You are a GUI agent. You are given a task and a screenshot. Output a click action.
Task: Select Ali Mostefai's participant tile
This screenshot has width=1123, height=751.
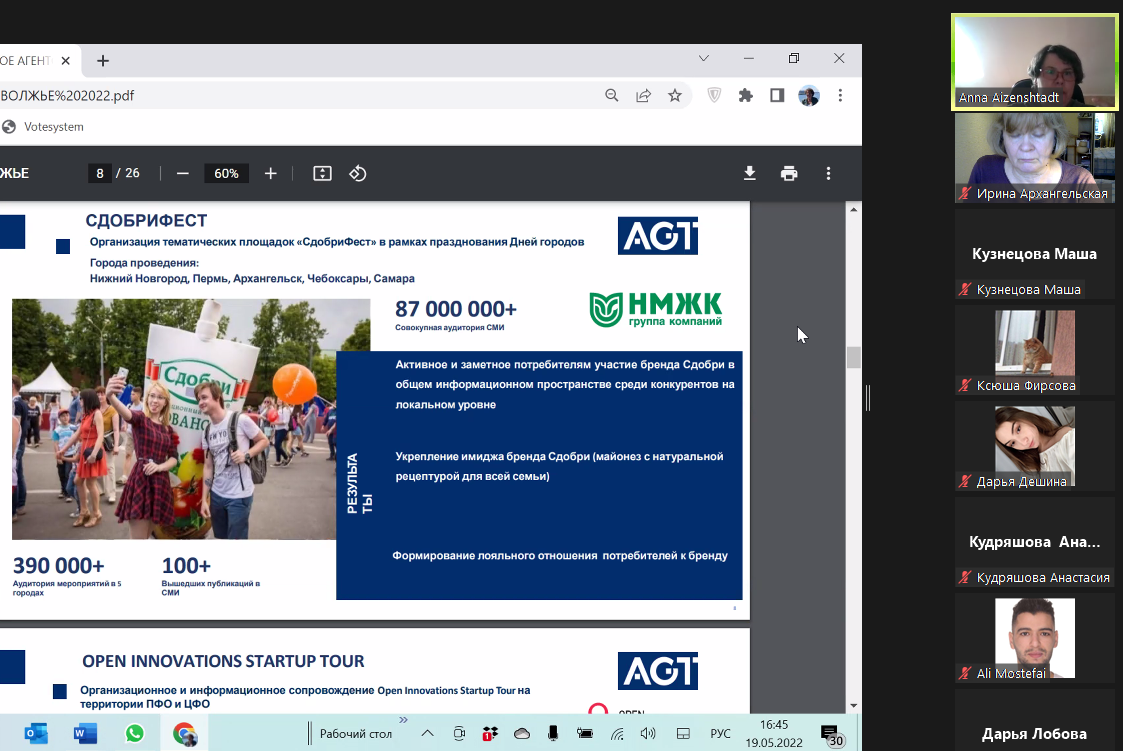tap(1034, 639)
